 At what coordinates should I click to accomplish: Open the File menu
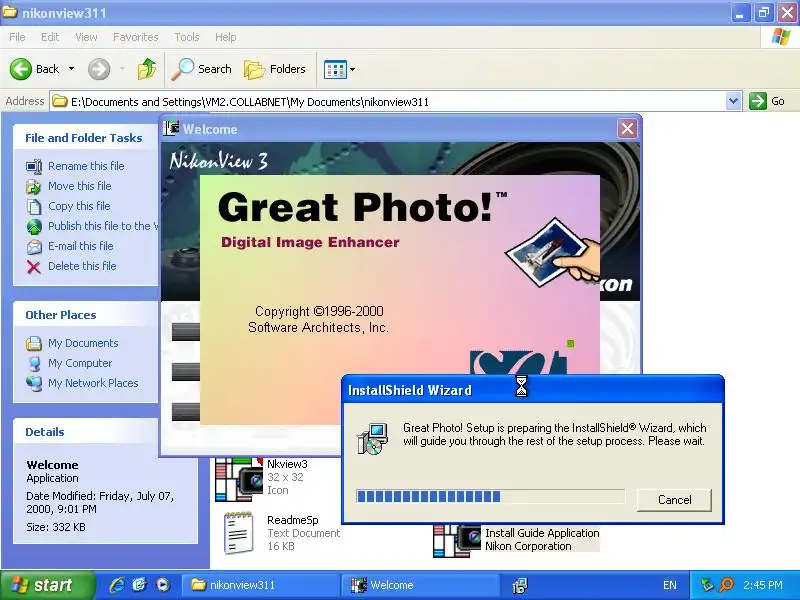click(x=17, y=37)
